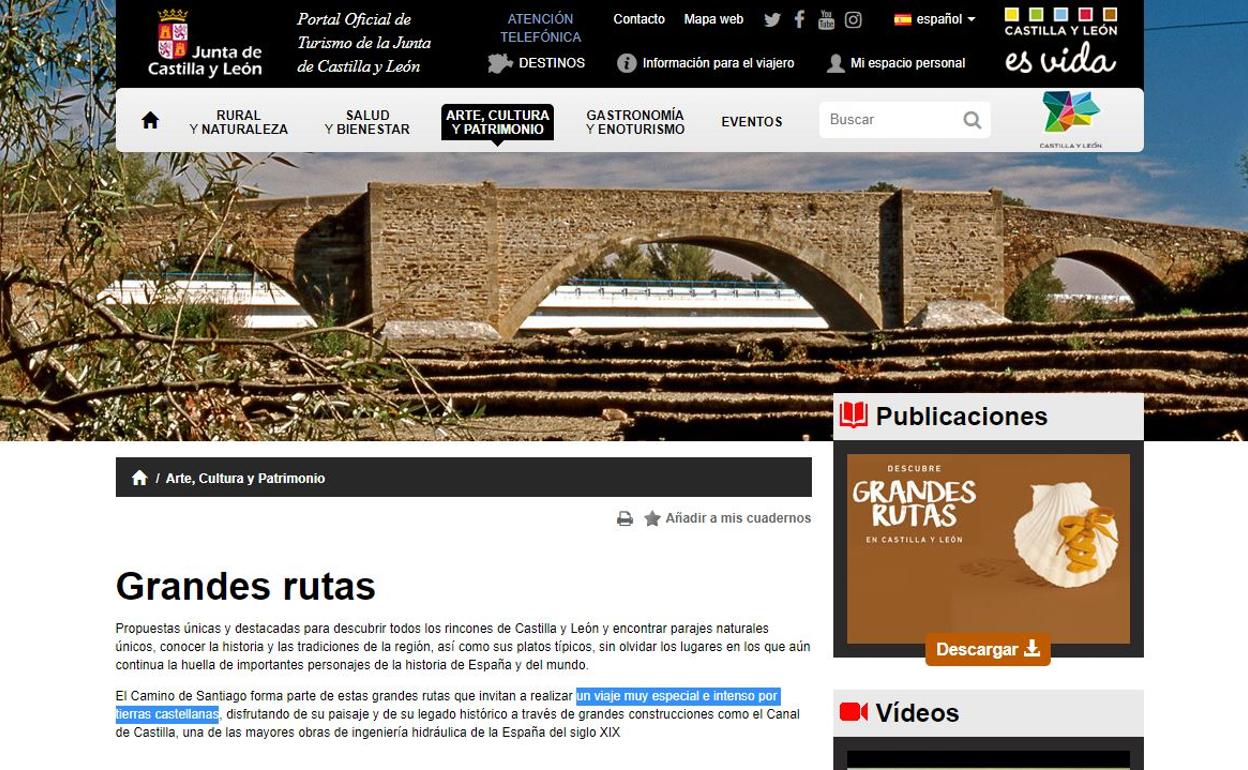Expand the DESTINOS menu

536,62
